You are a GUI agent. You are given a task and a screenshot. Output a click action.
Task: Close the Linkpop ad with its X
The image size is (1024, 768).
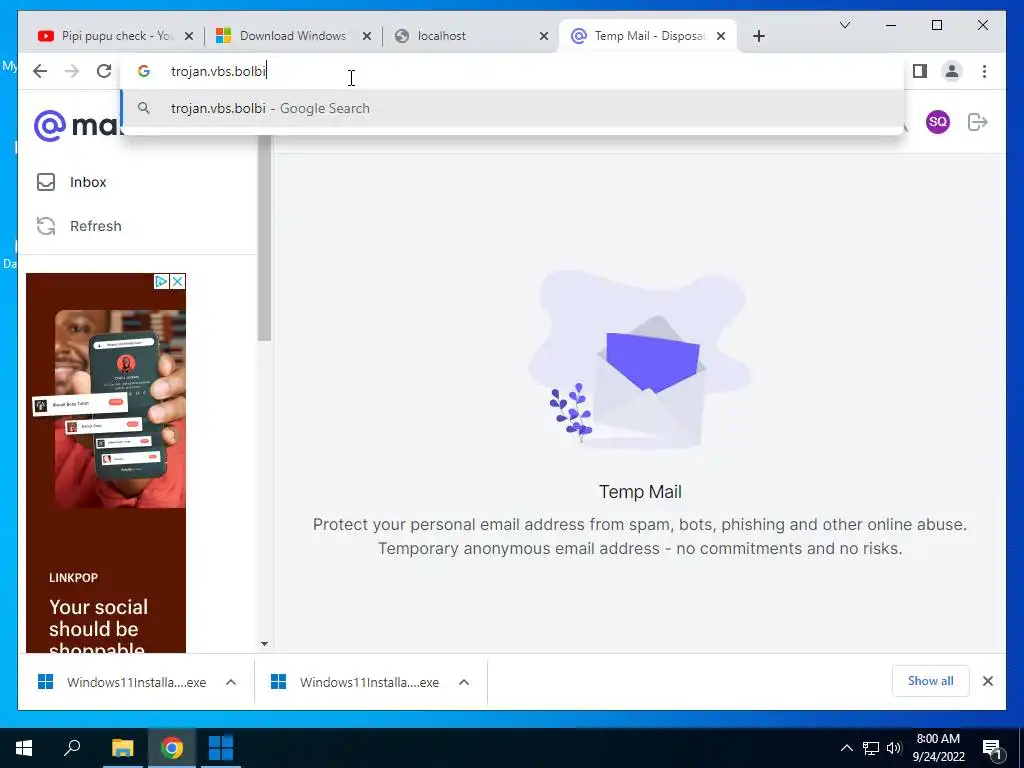pyautogui.click(x=178, y=281)
